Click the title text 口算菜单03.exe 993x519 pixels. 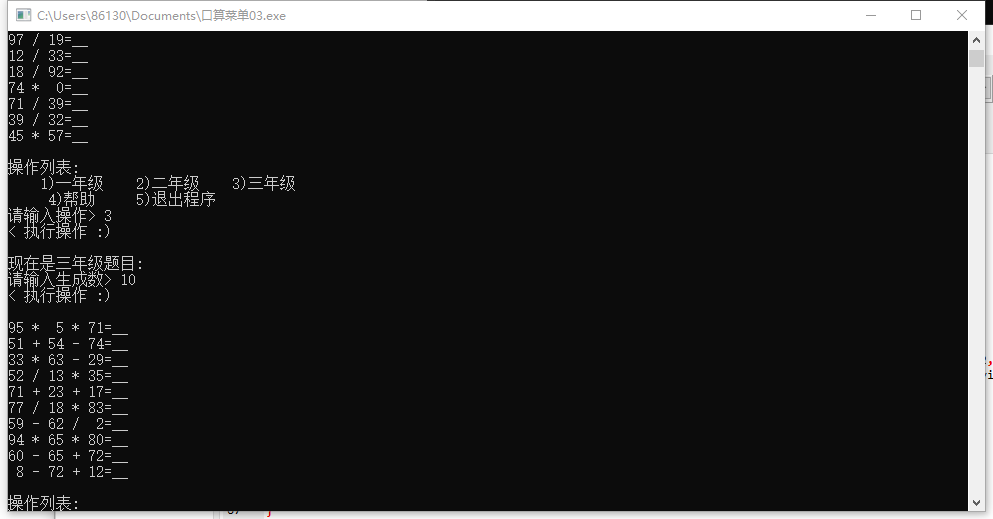243,16
